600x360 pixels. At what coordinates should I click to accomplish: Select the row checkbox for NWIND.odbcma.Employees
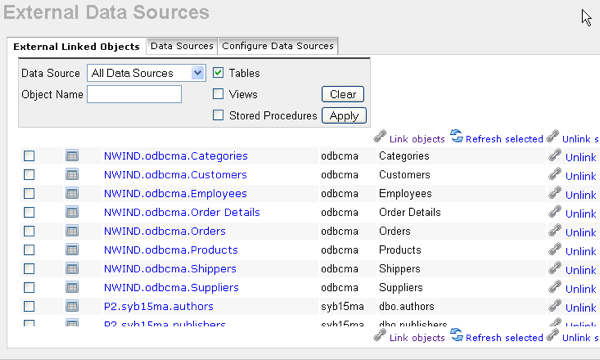point(29,194)
